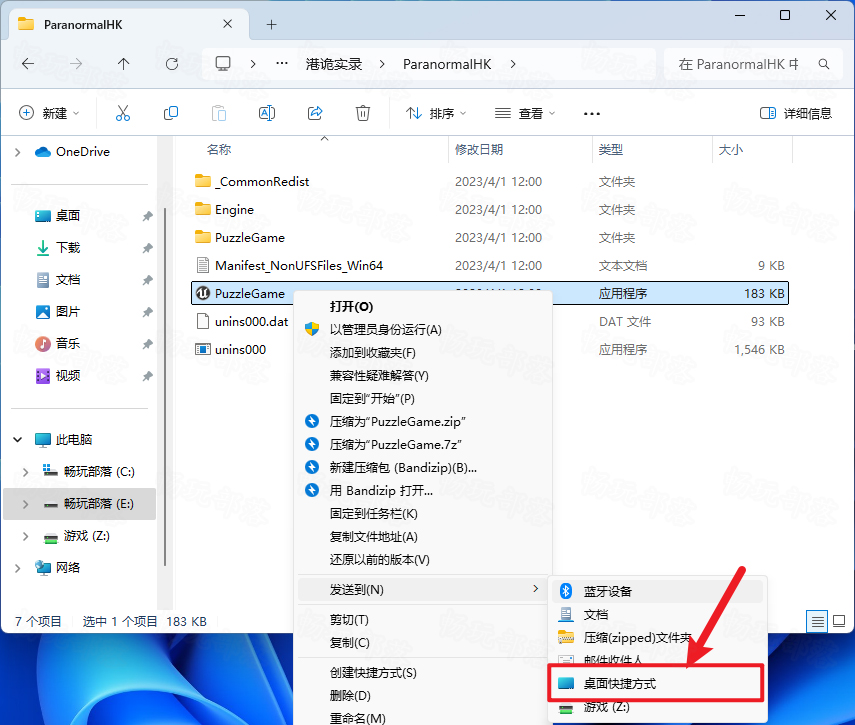The image size is (855, 725).
Task: Refresh the current folder view
Action: click(172, 64)
